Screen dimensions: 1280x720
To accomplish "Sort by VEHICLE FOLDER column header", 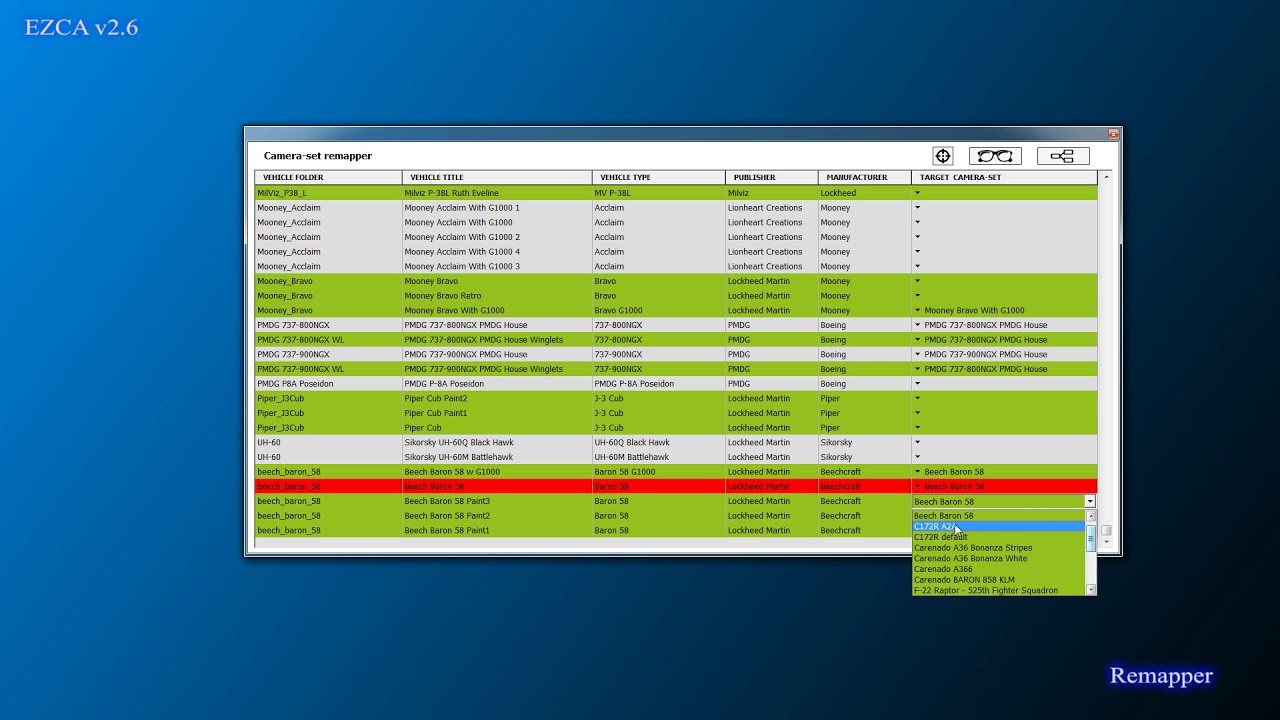I will point(328,177).
